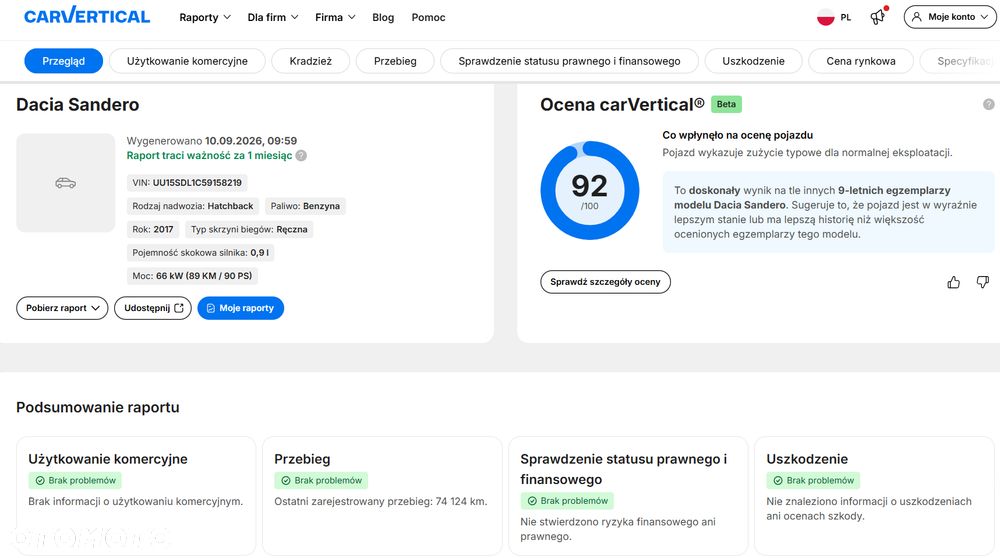Open the Przebieg summary card heading
The height and width of the screenshot is (558, 1000).
pos(302,459)
